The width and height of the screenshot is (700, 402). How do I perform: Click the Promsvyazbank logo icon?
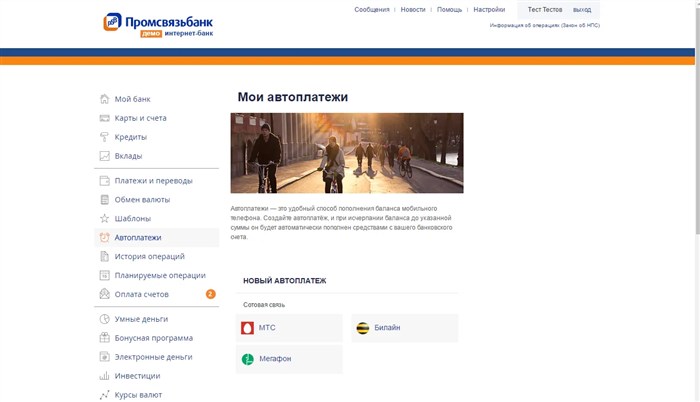pyautogui.click(x=112, y=22)
